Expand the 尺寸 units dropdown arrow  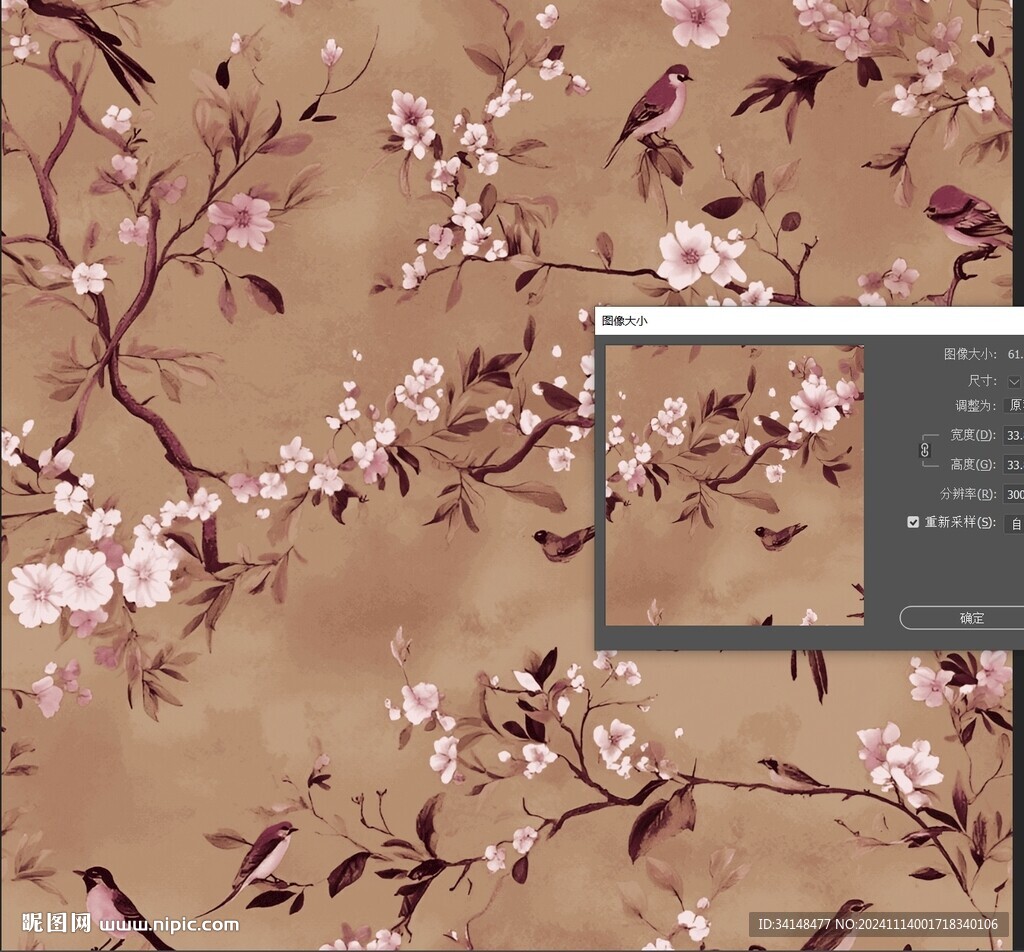click(x=1014, y=382)
